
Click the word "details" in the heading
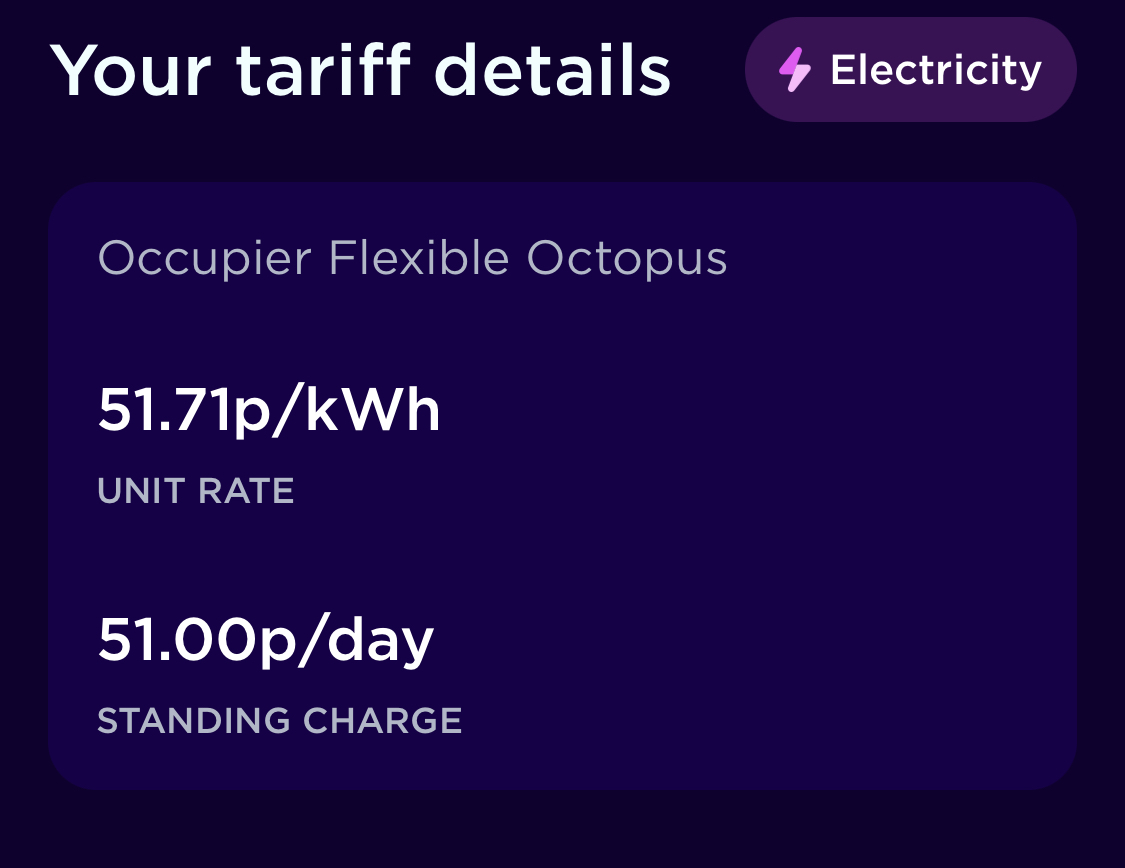[x=555, y=70]
